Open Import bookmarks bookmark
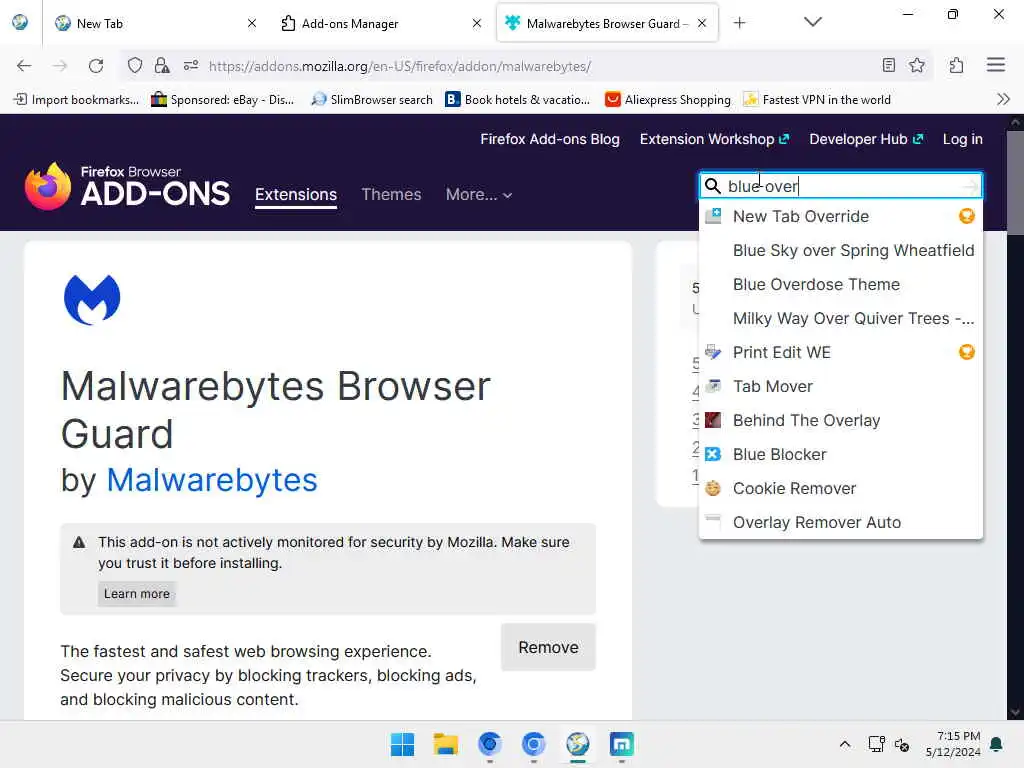 click(x=76, y=99)
